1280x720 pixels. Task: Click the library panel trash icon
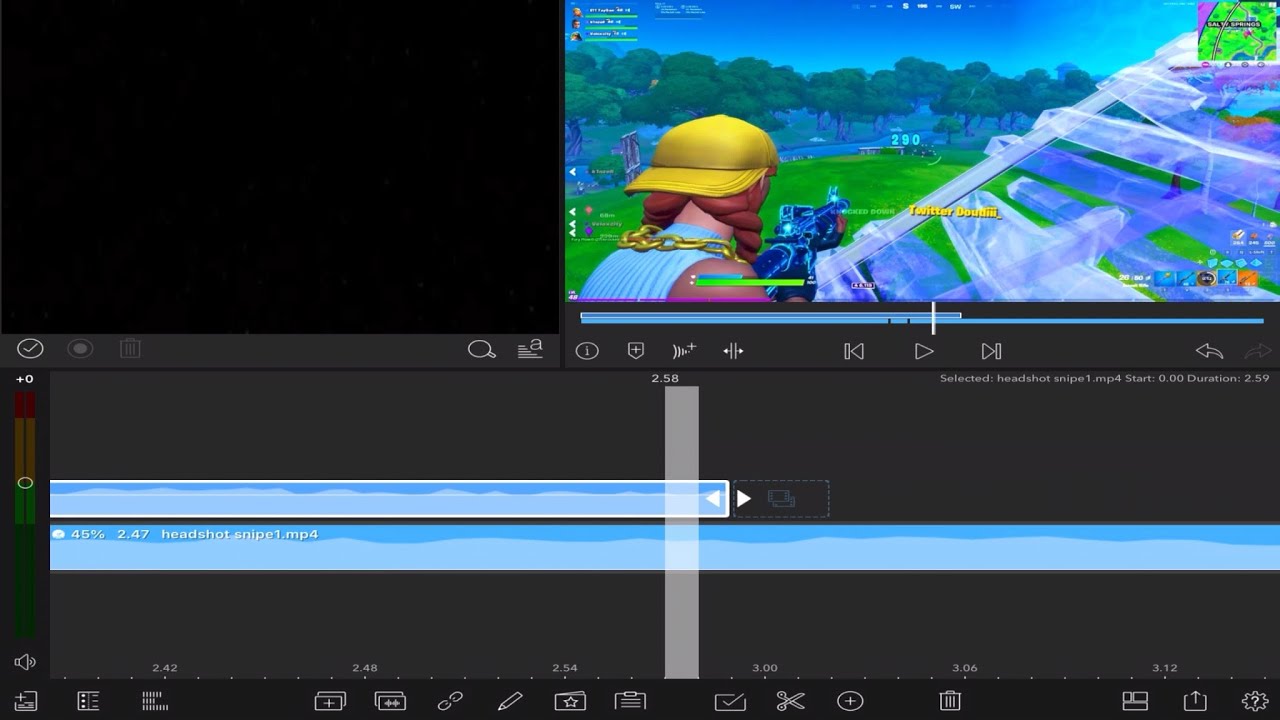[130, 348]
